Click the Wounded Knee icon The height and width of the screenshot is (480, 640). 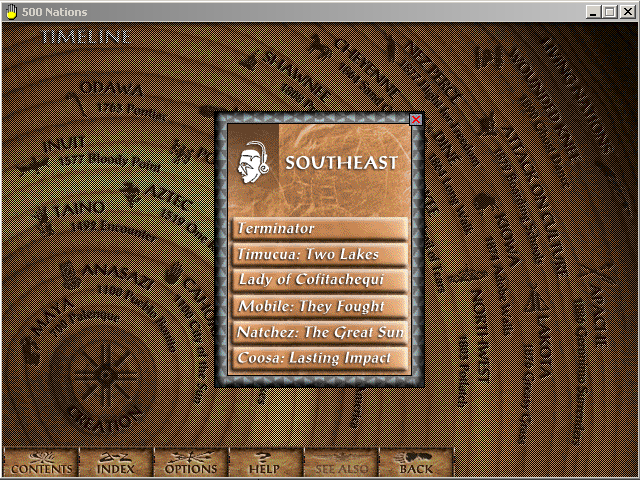pyautogui.click(x=488, y=57)
